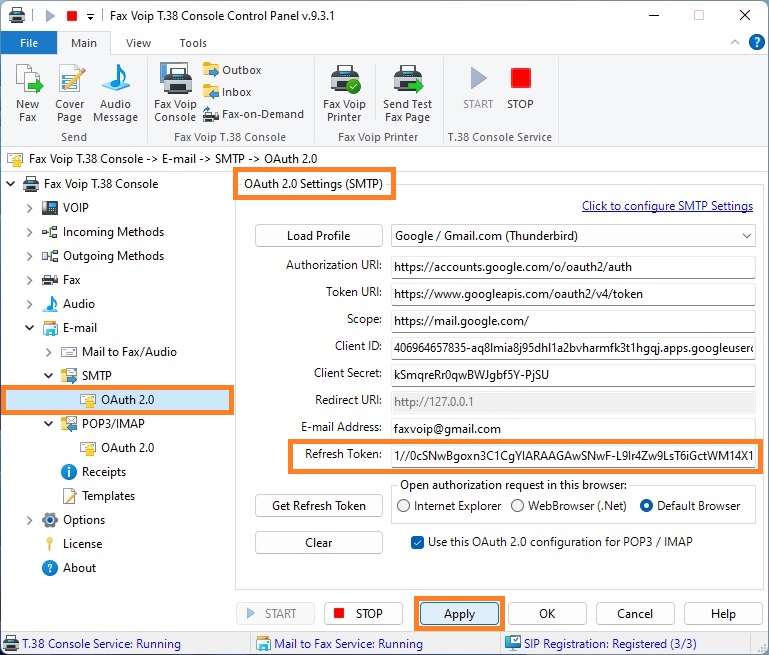Click quick access red stop icon
This screenshot has height=655, width=769.
[x=72, y=16]
